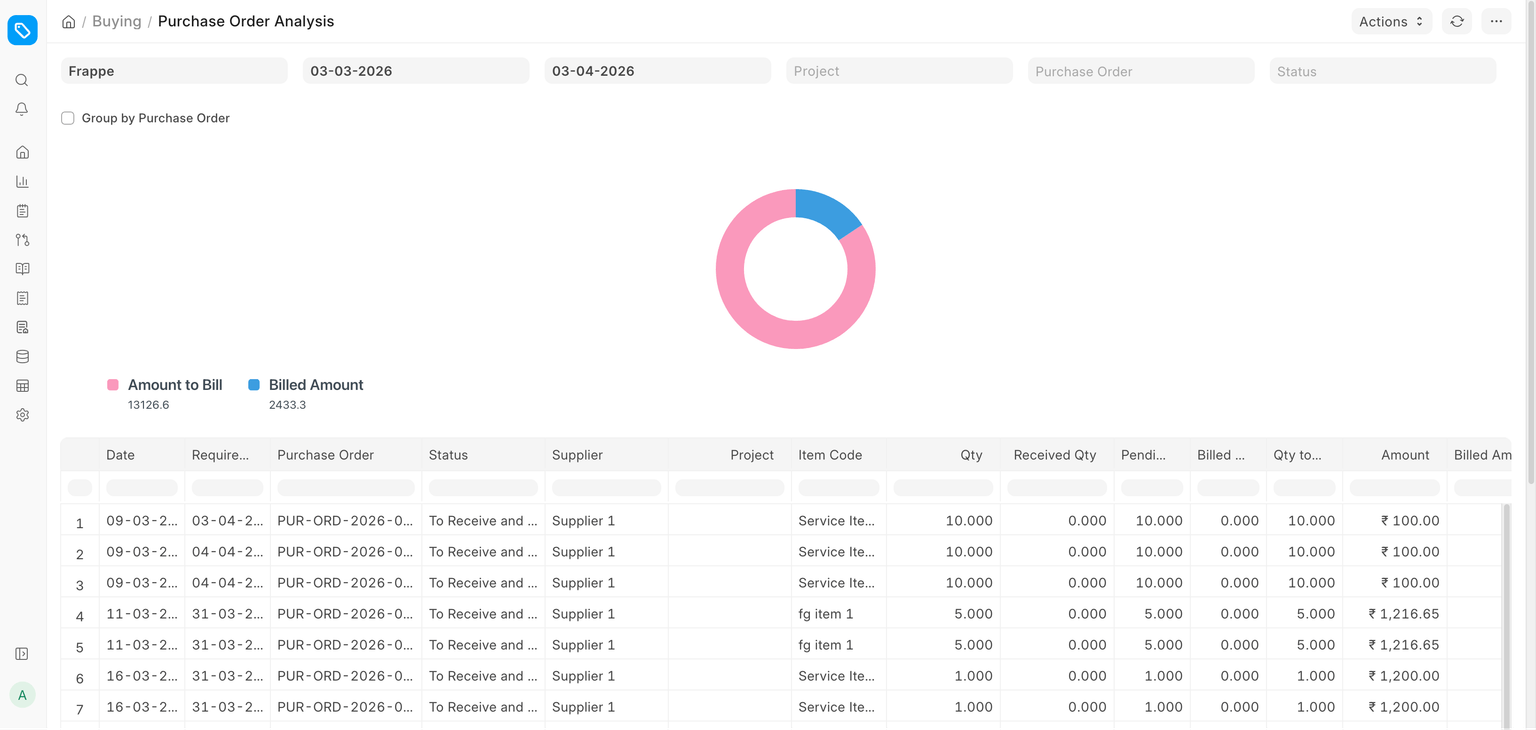Viewport: 1536px width, 730px height.
Task: Open the three-dot more options menu
Action: click(x=1496, y=21)
